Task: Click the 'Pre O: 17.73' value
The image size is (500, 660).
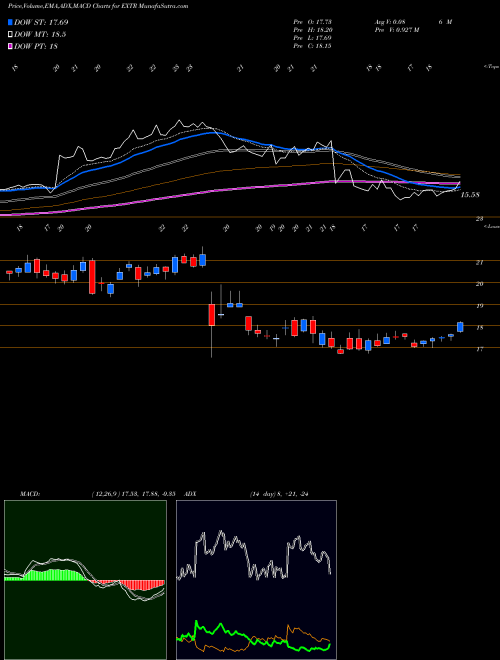Action: point(313,22)
